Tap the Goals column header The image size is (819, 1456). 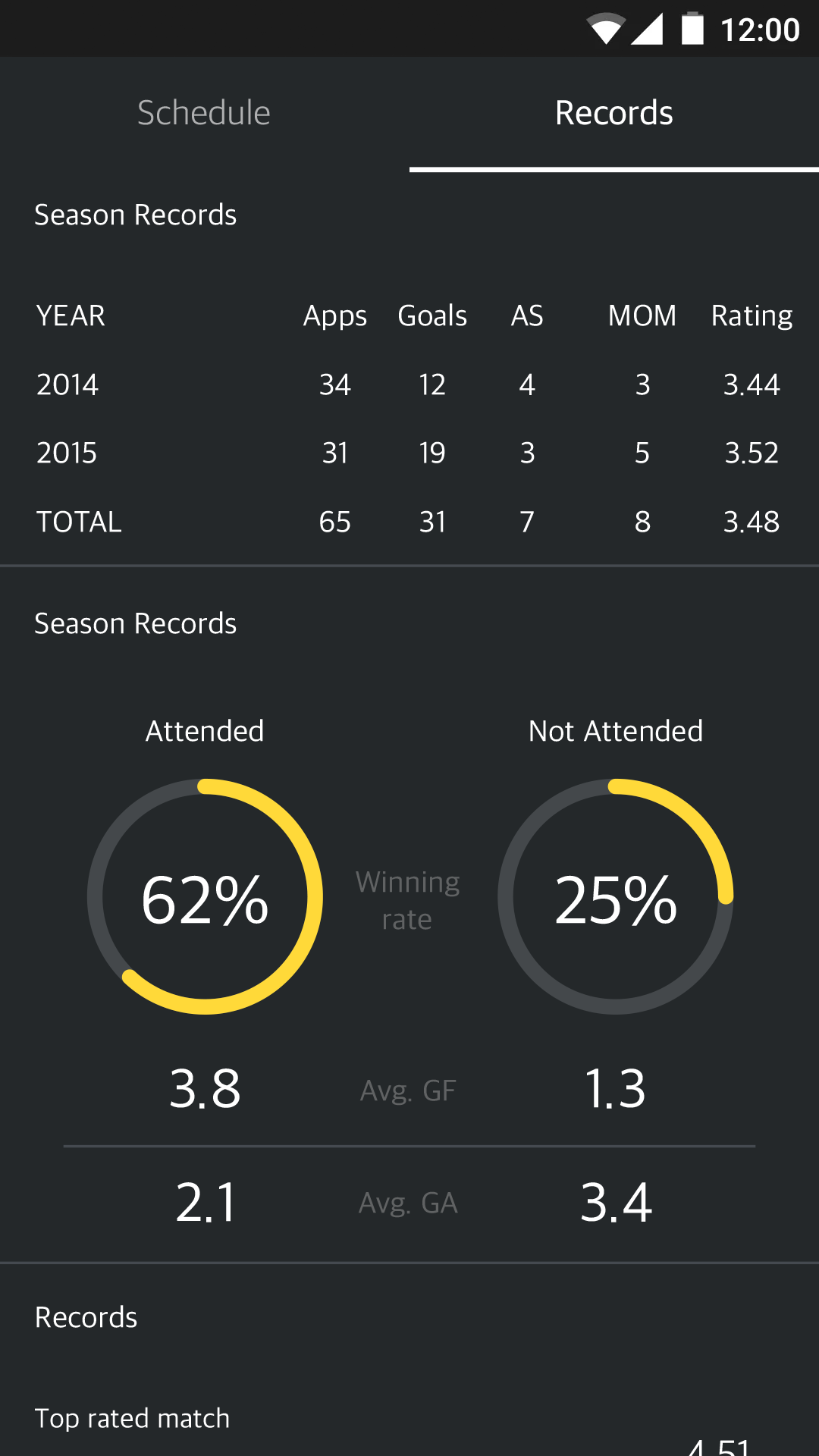click(432, 315)
